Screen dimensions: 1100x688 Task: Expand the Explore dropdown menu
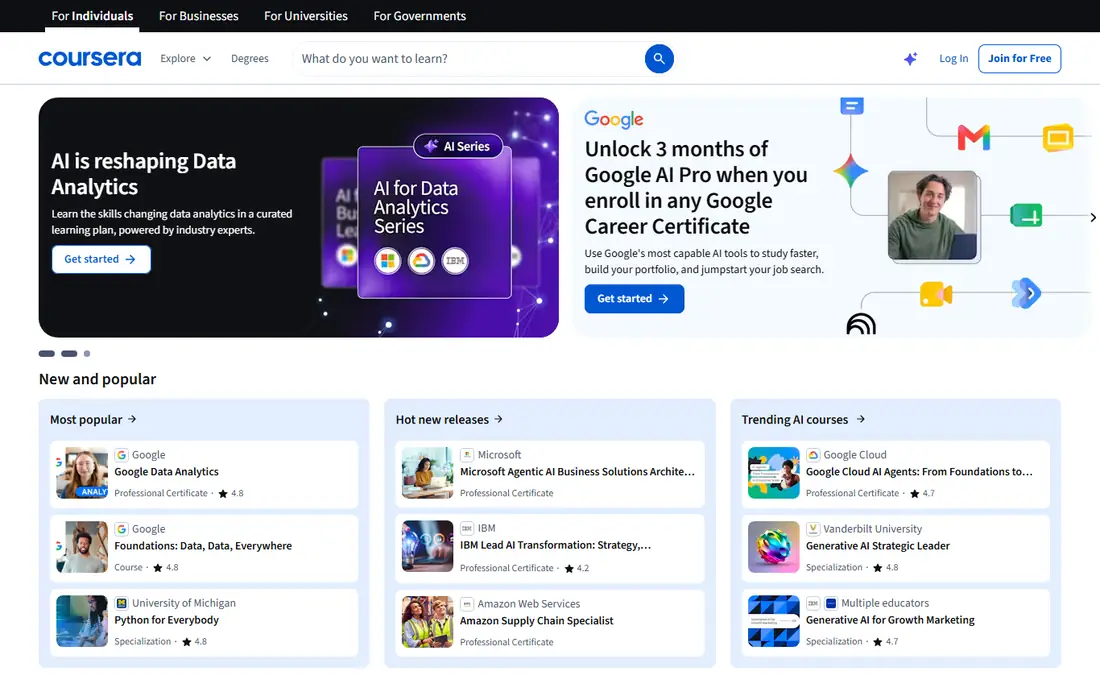[x=185, y=59]
